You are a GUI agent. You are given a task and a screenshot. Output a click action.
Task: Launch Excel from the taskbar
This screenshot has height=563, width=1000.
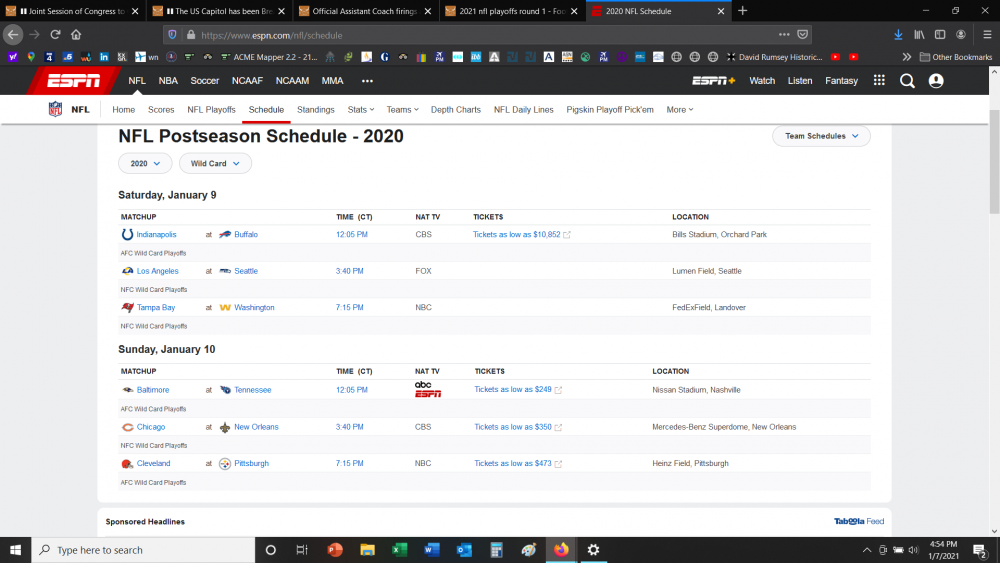tap(398, 550)
